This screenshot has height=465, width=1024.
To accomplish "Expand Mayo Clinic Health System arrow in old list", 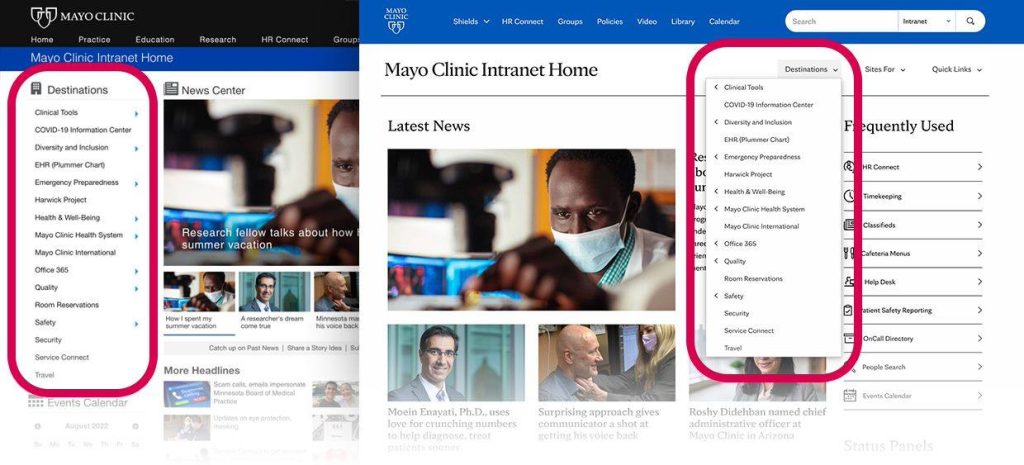I will 136,236.
